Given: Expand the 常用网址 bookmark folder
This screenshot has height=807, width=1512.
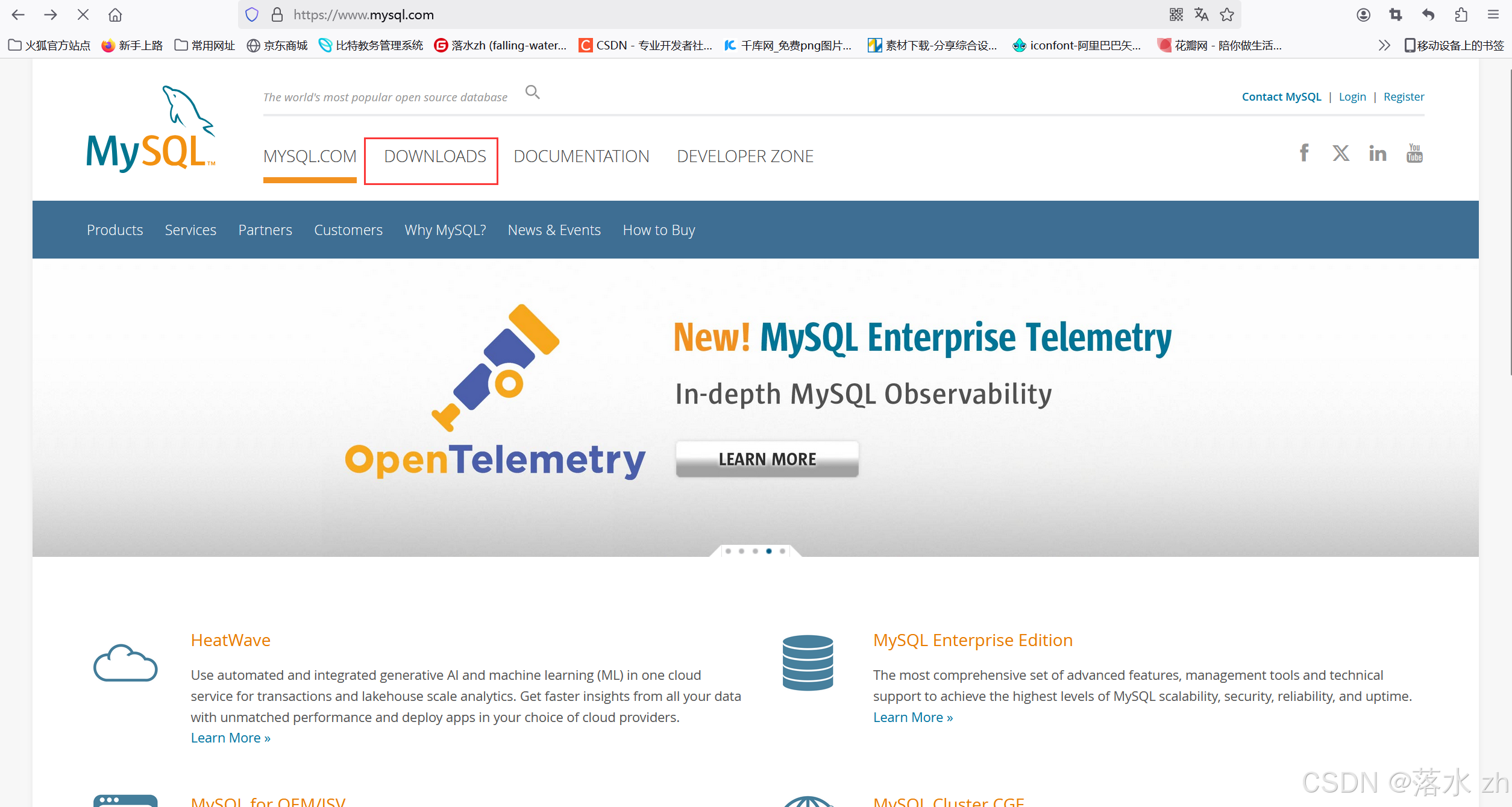Looking at the screenshot, I should click(205, 45).
